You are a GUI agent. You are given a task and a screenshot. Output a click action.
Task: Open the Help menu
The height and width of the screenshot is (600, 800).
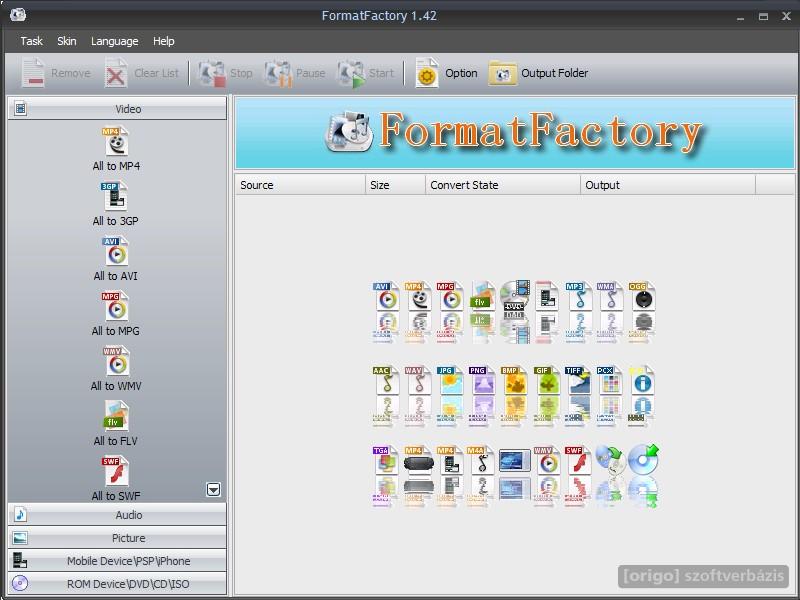163,41
